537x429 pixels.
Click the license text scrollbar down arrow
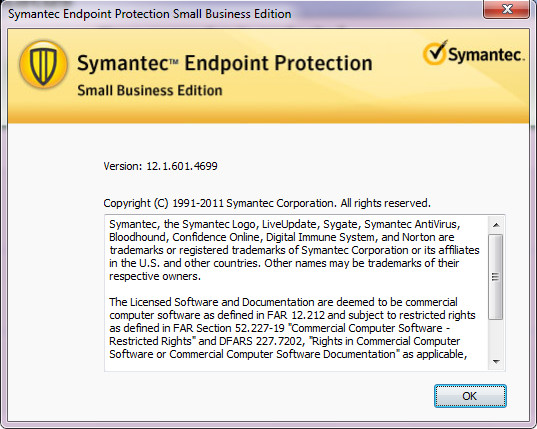pyautogui.click(x=496, y=361)
